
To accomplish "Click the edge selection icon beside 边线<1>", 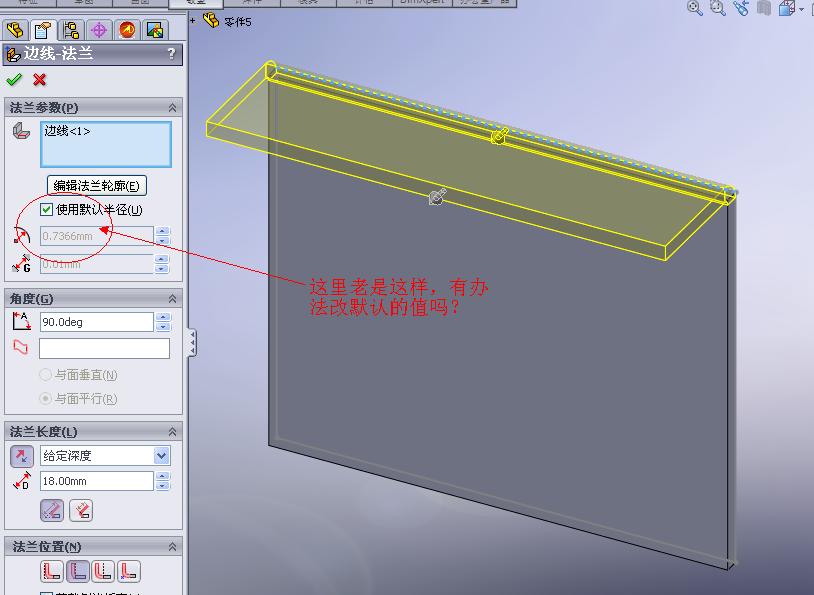I will tap(21, 130).
